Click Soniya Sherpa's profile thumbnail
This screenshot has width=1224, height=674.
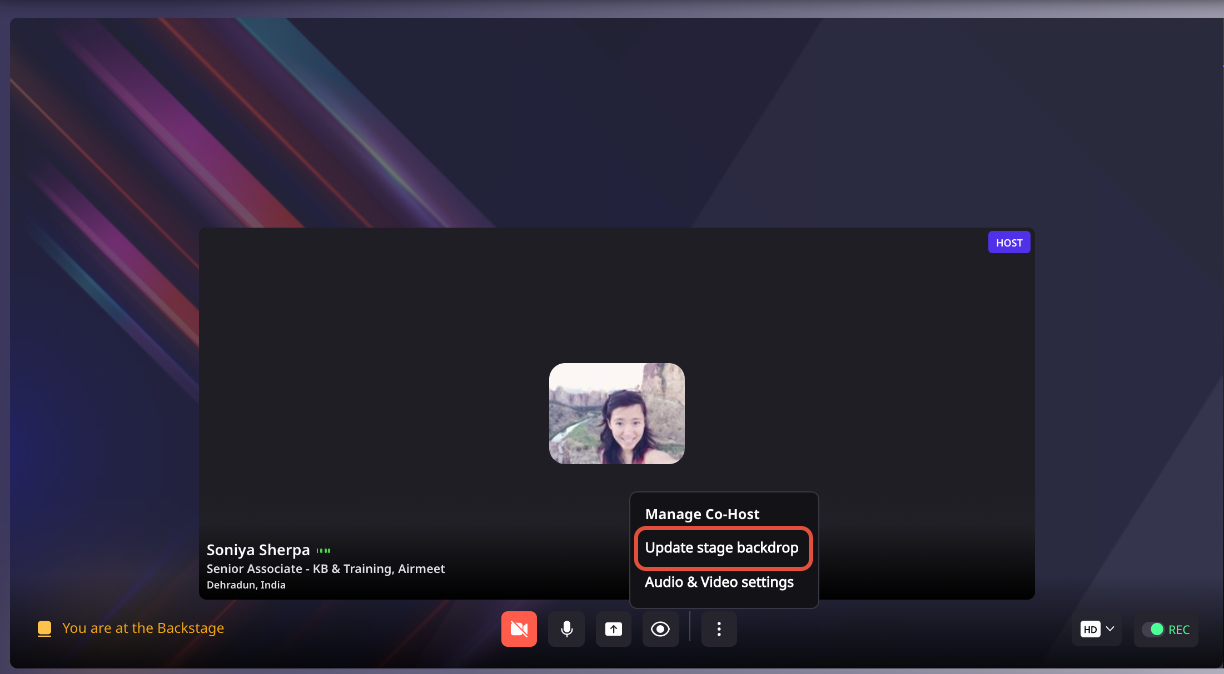(617, 413)
